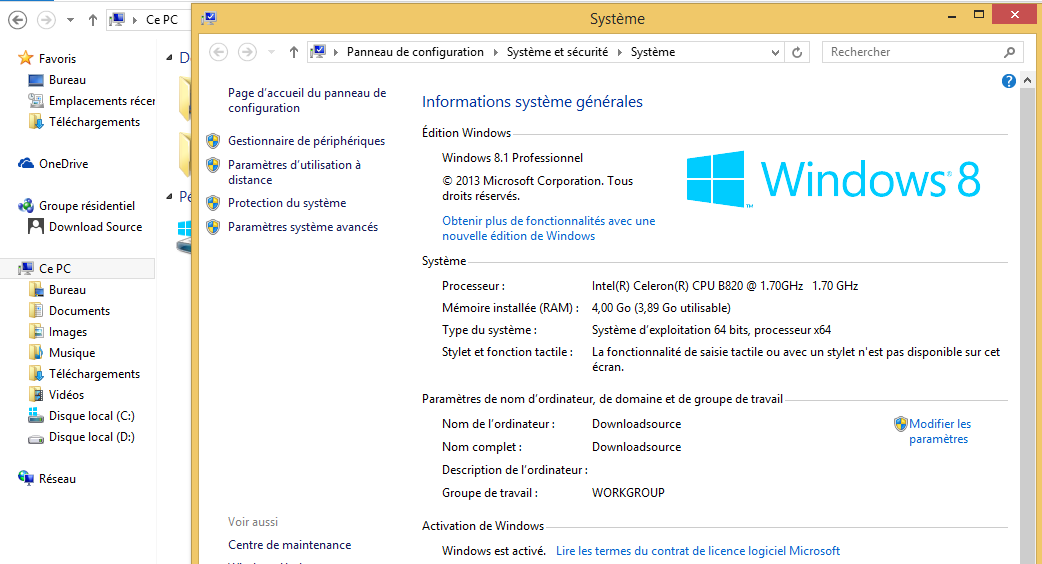Click the help question mark icon
1042x564 pixels.
pos(1008,81)
